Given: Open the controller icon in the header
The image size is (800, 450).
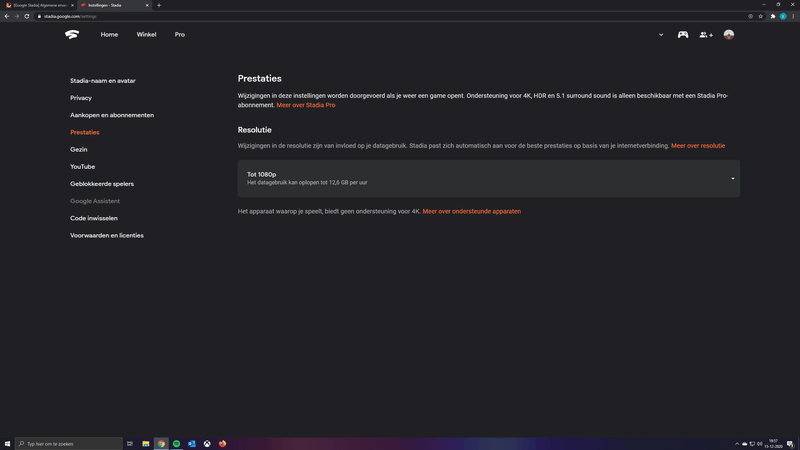Looking at the screenshot, I should coord(683,35).
